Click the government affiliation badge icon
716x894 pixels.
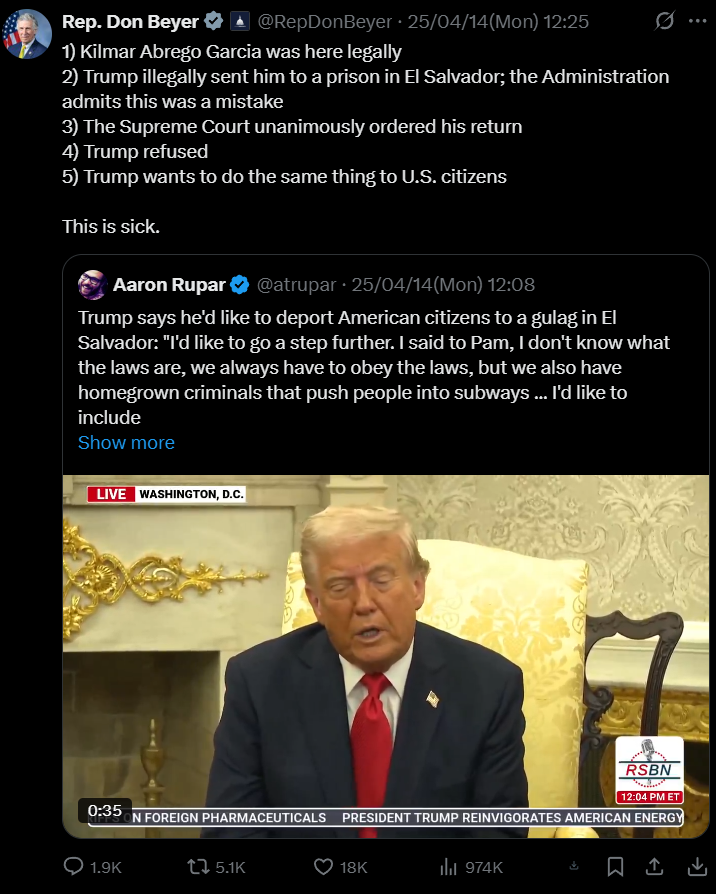pos(240,22)
